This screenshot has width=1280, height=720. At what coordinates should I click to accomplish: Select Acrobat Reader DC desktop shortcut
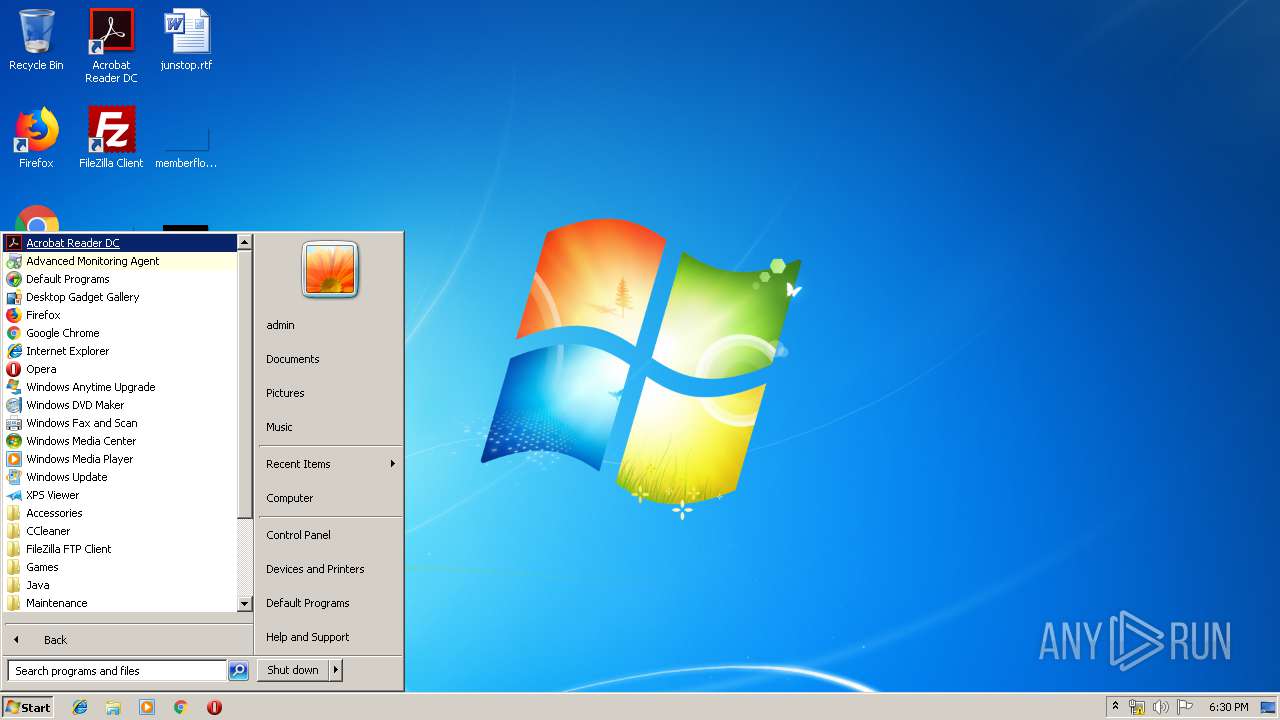pyautogui.click(x=111, y=46)
